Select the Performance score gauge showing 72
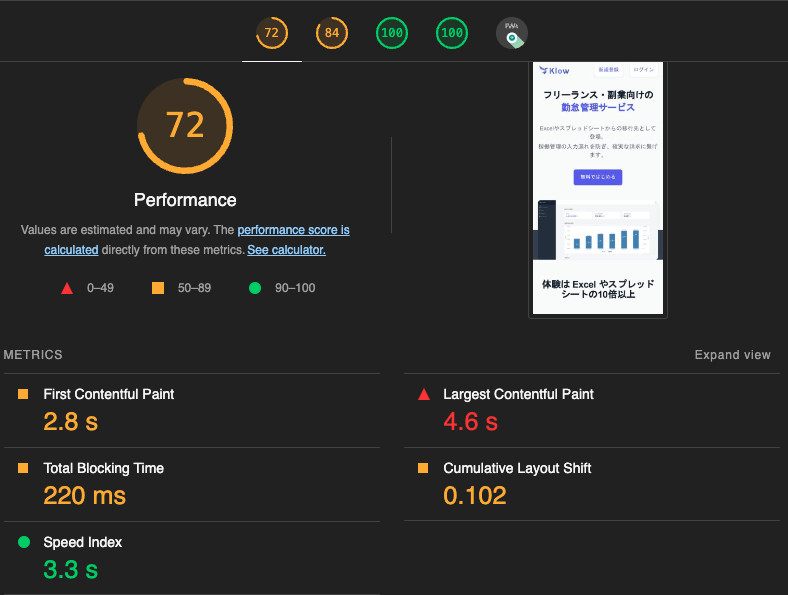The height and width of the screenshot is (595, 788). [271, 33]
